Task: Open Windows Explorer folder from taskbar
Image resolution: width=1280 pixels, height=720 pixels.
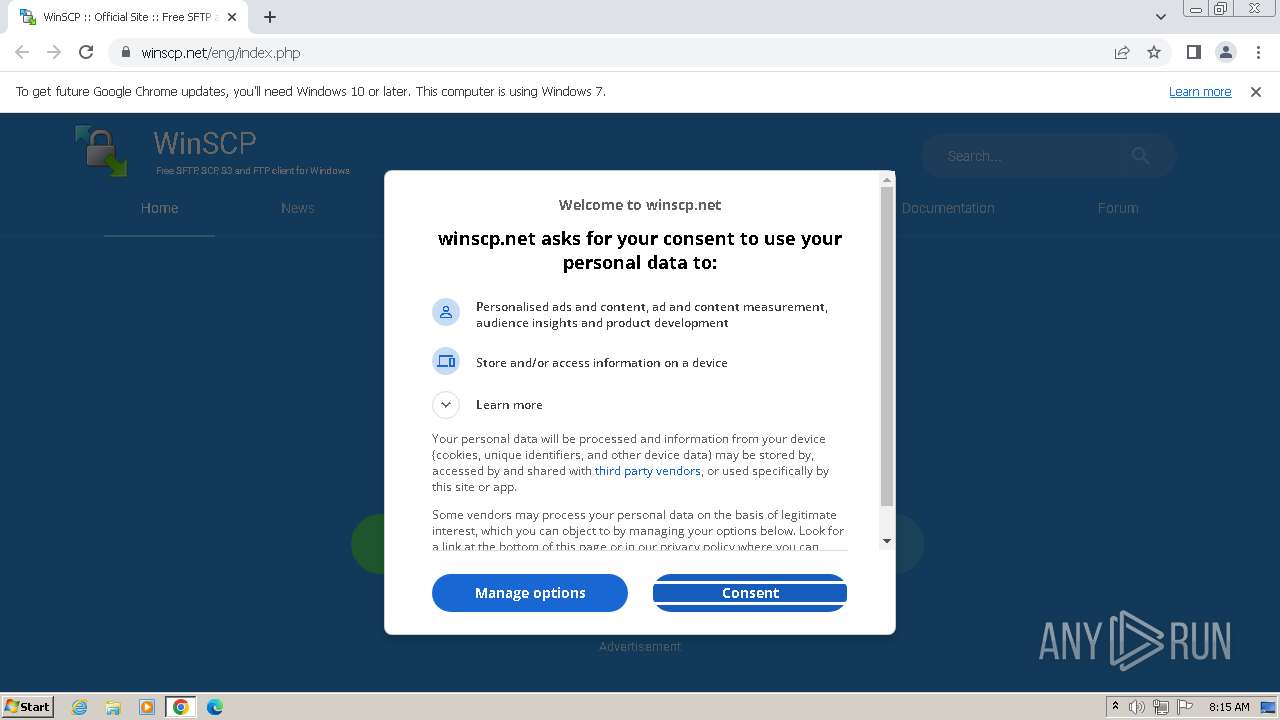Action: [x=113, y=707]
